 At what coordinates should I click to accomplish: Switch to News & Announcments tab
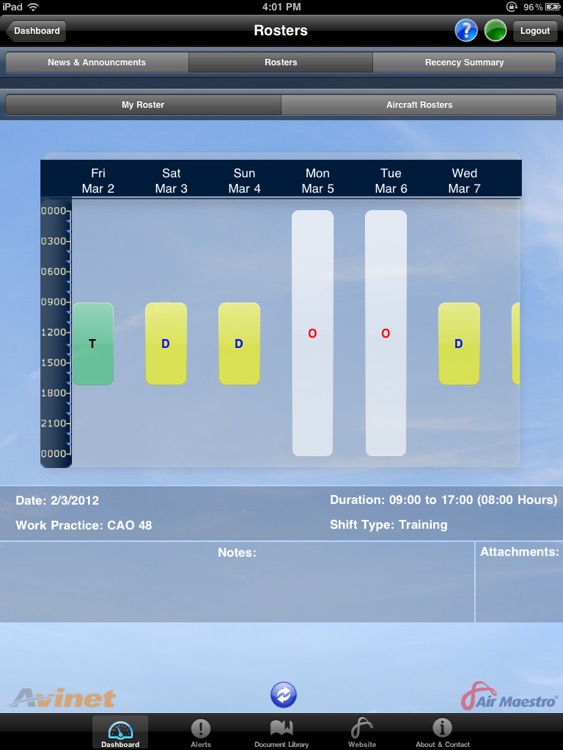point(97,63)
